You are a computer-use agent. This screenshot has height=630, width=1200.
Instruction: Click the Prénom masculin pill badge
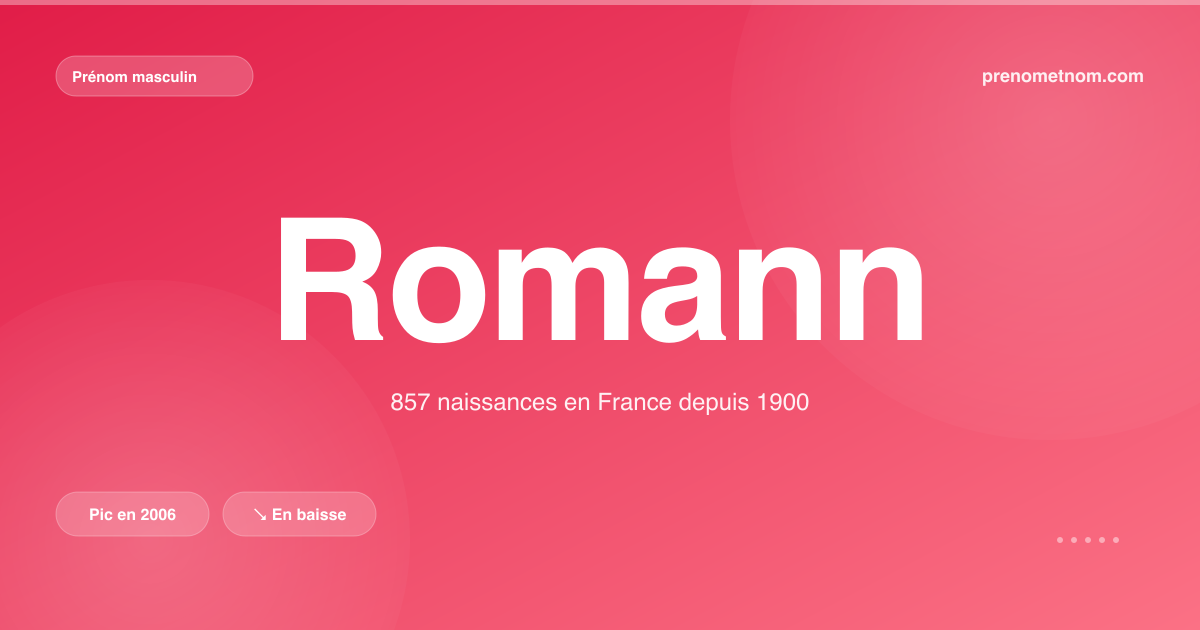154,76
